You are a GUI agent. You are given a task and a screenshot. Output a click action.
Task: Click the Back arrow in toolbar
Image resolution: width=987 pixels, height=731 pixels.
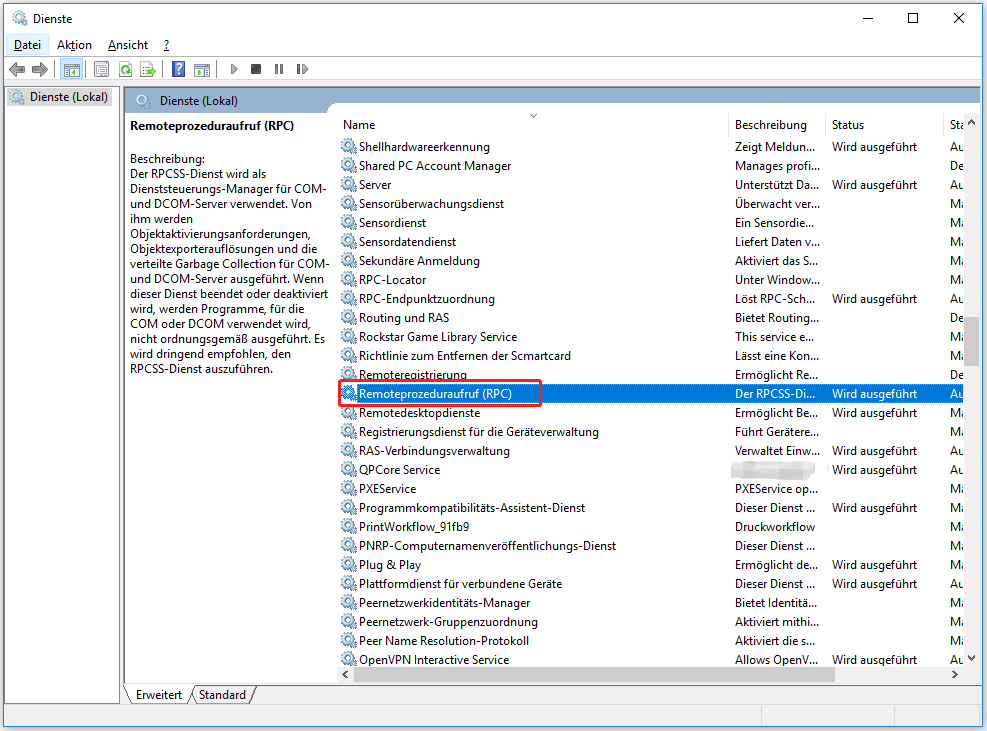pyautogui.click(x=17, y=69)
